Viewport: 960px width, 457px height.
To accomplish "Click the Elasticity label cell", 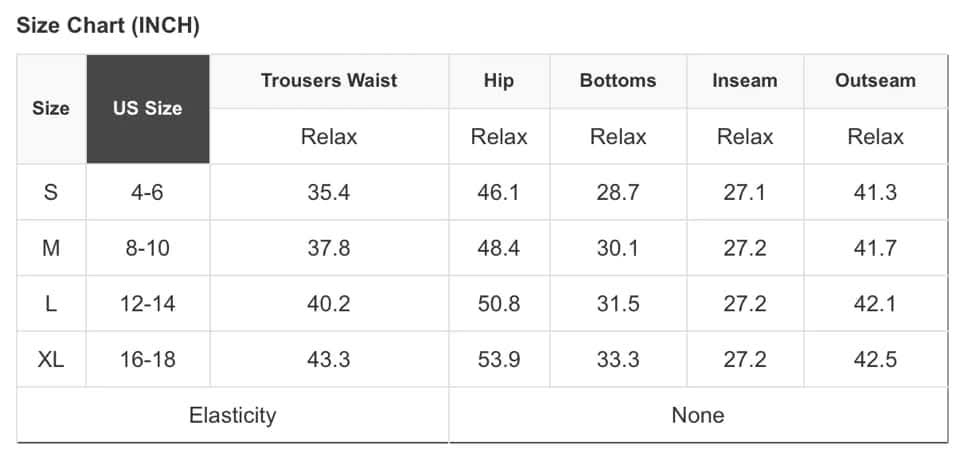I will [232, 414].
